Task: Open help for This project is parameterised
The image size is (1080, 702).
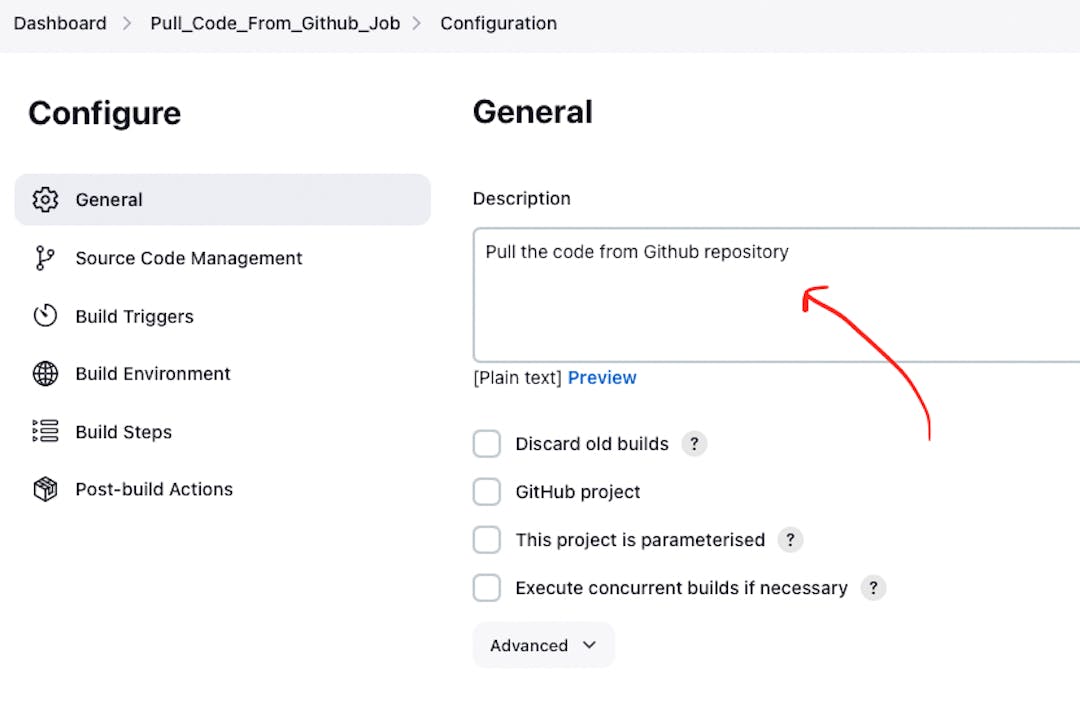Action: [790, 540]
